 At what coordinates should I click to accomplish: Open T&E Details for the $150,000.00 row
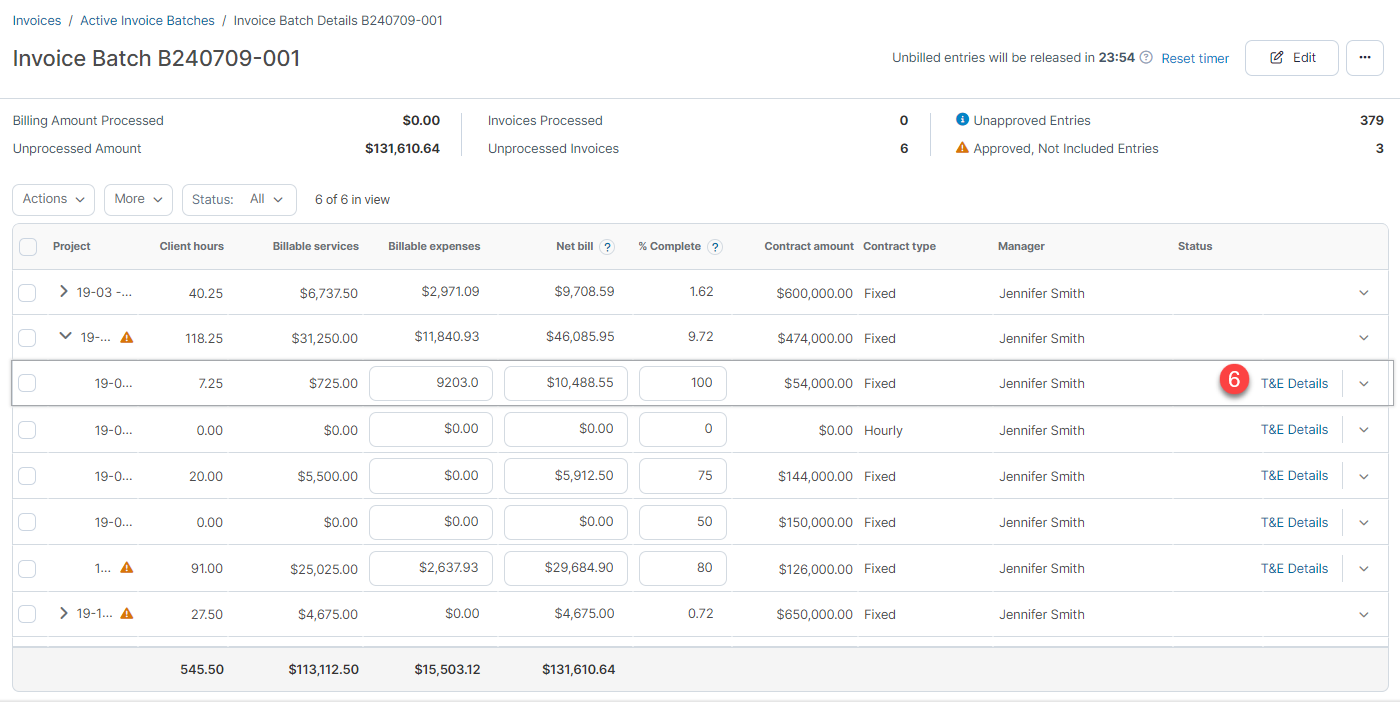click(1294, 522)
